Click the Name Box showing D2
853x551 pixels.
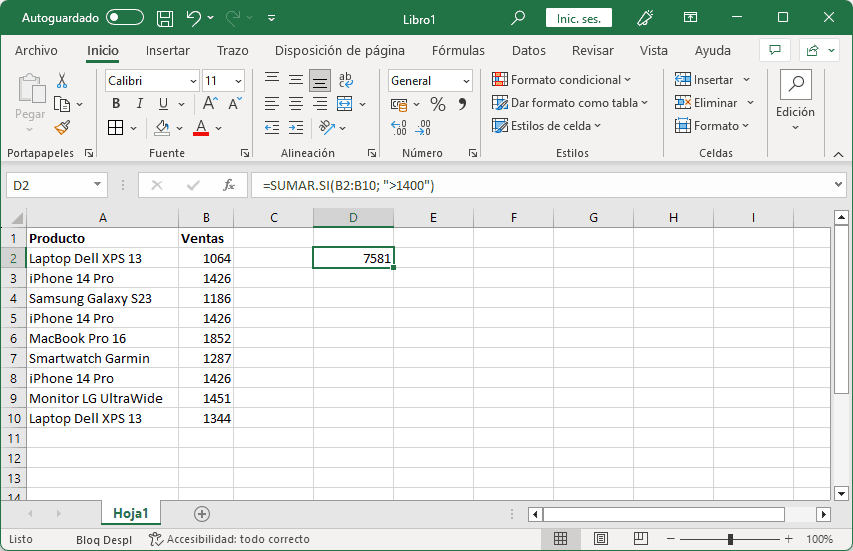coord(57,185)
